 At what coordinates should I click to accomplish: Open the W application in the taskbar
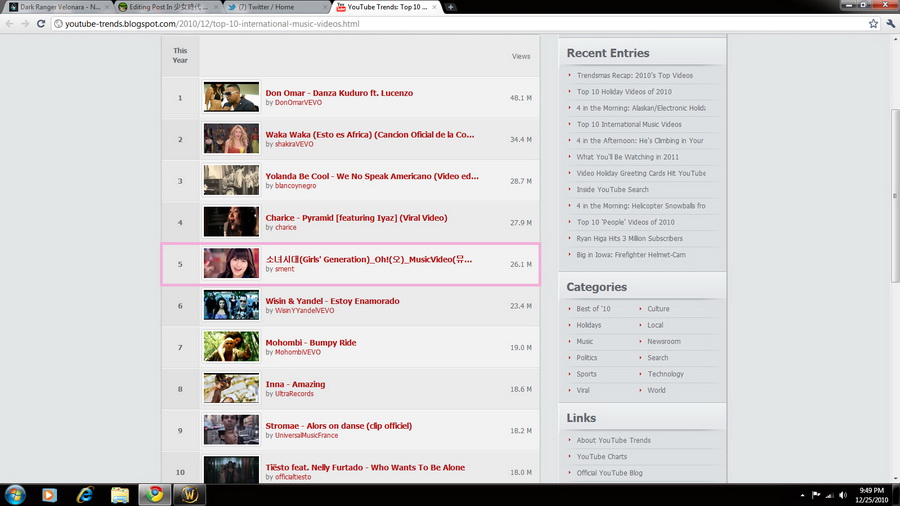[189, 495]
